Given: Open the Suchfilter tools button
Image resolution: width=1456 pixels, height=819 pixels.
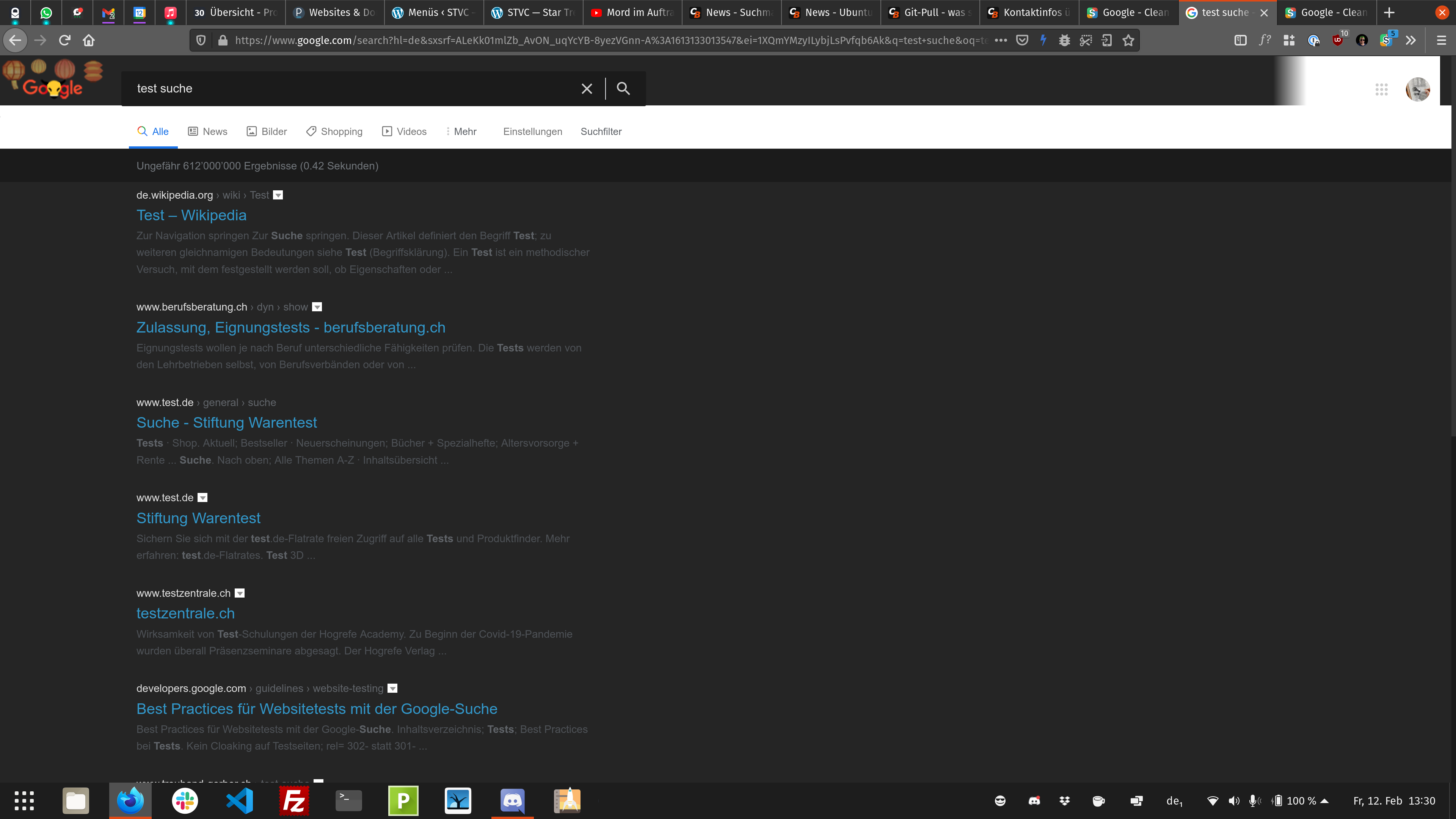Looking at the screenshot, I should [601, 131].
